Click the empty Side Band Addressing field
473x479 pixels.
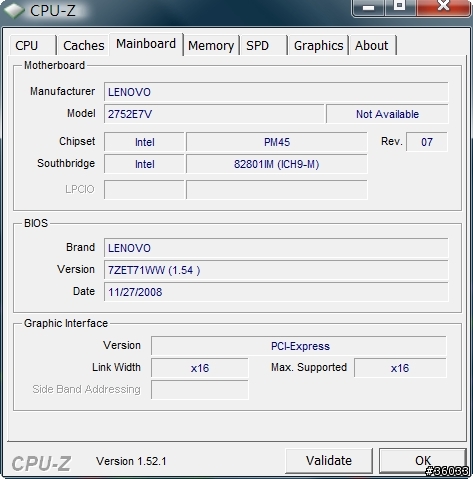click(200, 389)
